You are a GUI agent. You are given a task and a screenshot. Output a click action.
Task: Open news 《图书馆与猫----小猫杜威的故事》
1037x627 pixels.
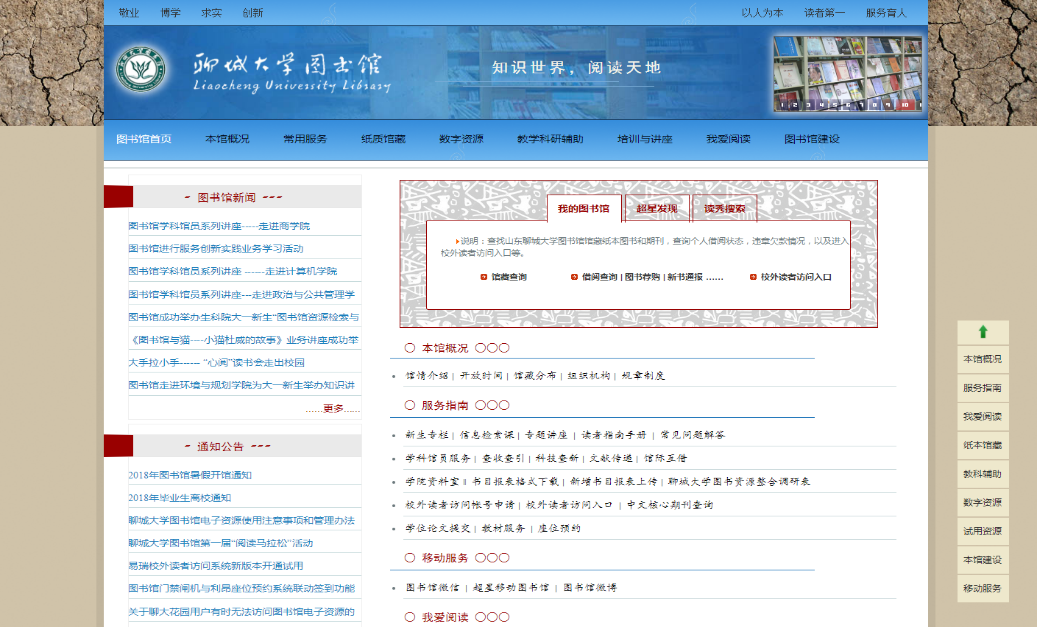243,340
